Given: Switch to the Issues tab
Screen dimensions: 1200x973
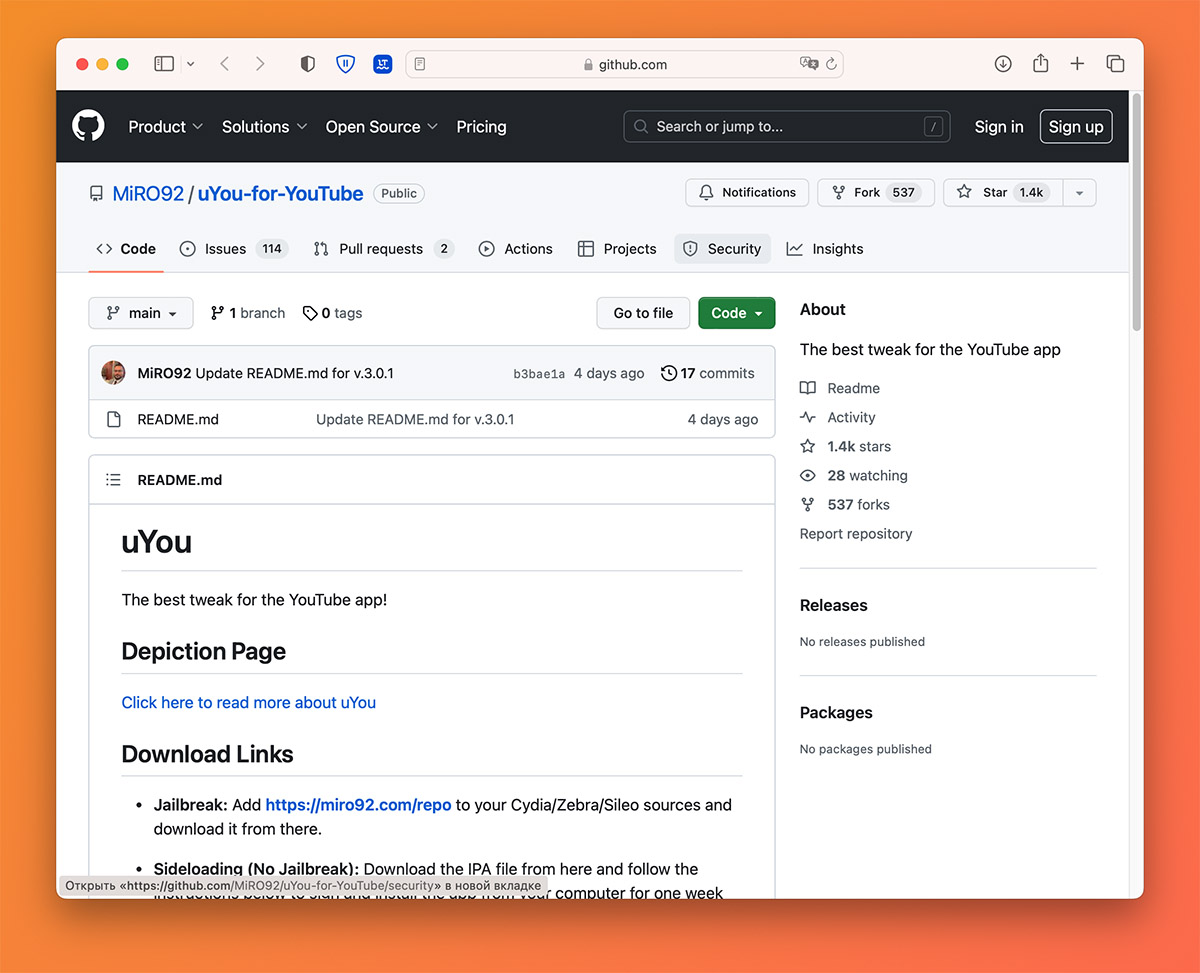Looking at the screenshot, I should pos(225,249).
